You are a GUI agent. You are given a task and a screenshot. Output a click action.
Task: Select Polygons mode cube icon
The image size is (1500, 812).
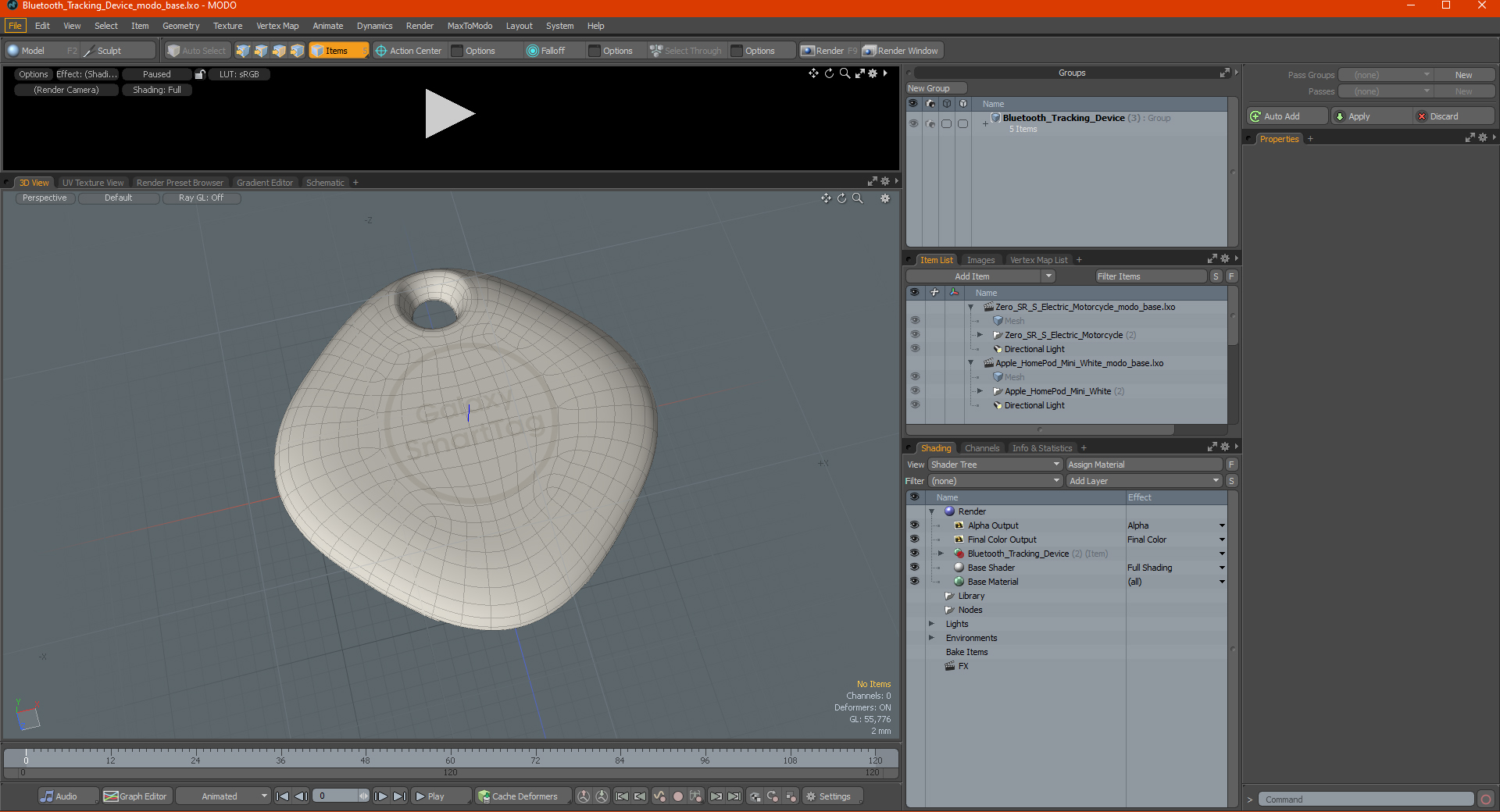(x=279, y=51)
